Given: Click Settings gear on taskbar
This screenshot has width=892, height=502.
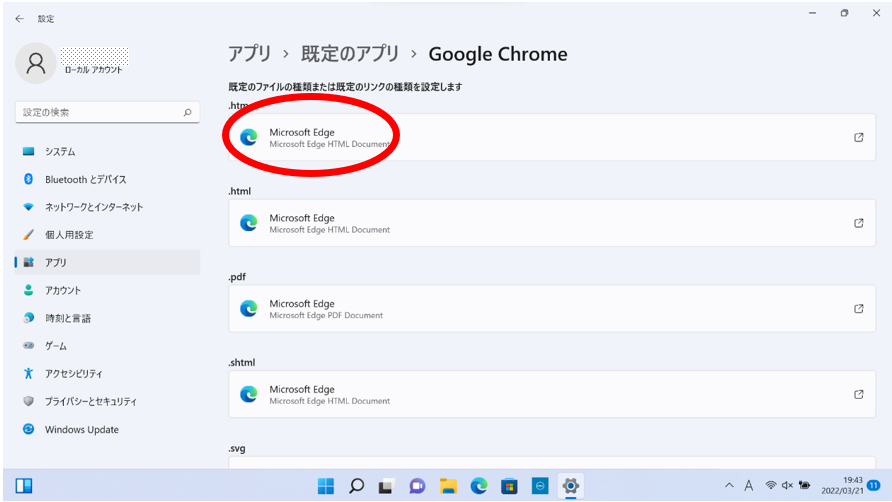Looking at the screenshot, I should click(x=571, y=486).
